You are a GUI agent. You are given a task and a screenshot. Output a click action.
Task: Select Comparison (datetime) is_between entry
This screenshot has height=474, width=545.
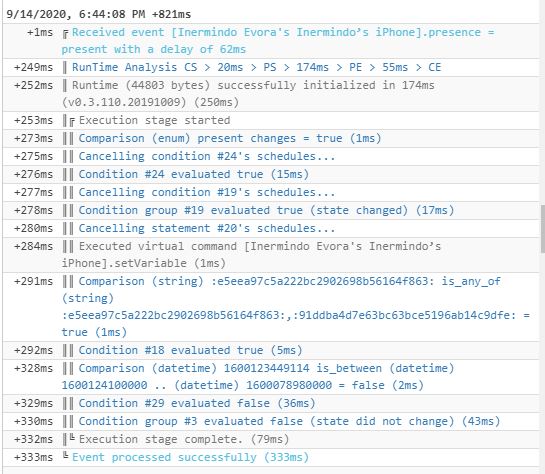click(258, 376)
